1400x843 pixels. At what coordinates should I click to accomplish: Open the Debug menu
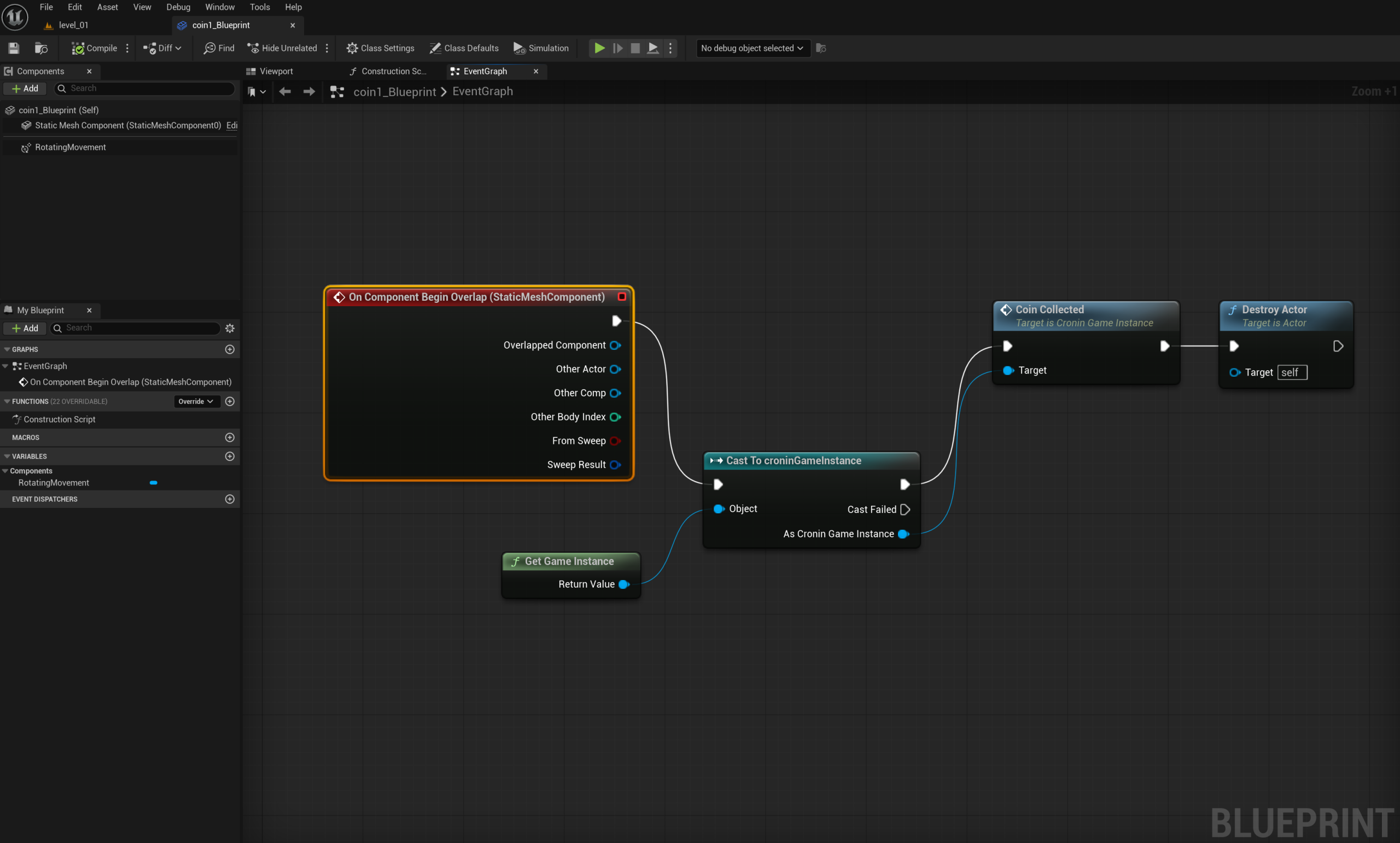click(178, 7)
